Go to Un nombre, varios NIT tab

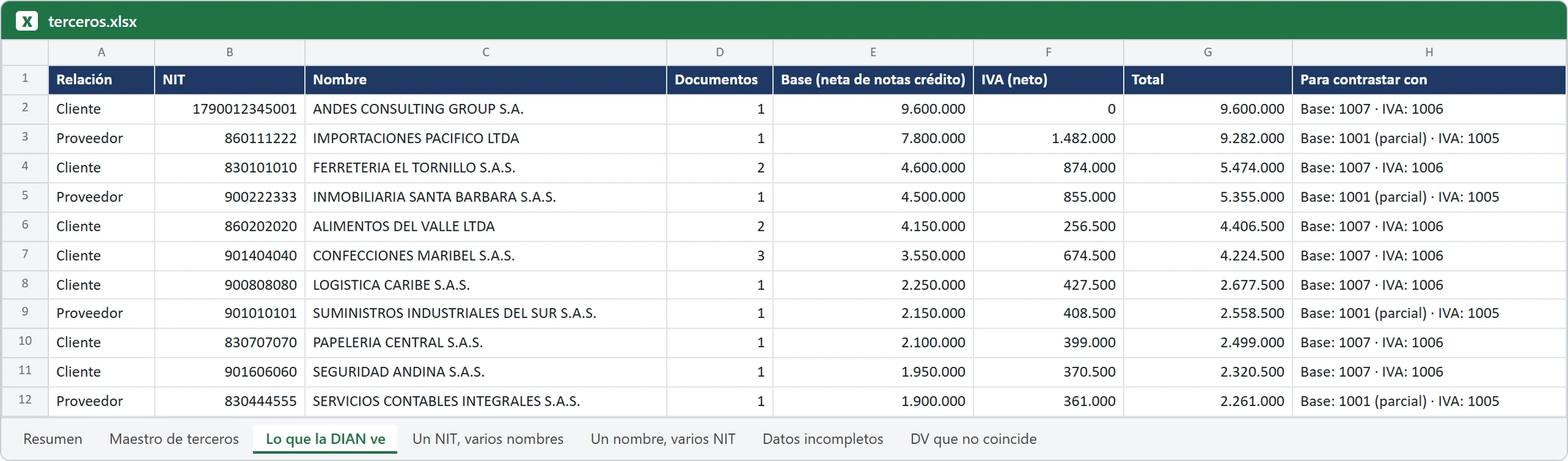point(663,439)
